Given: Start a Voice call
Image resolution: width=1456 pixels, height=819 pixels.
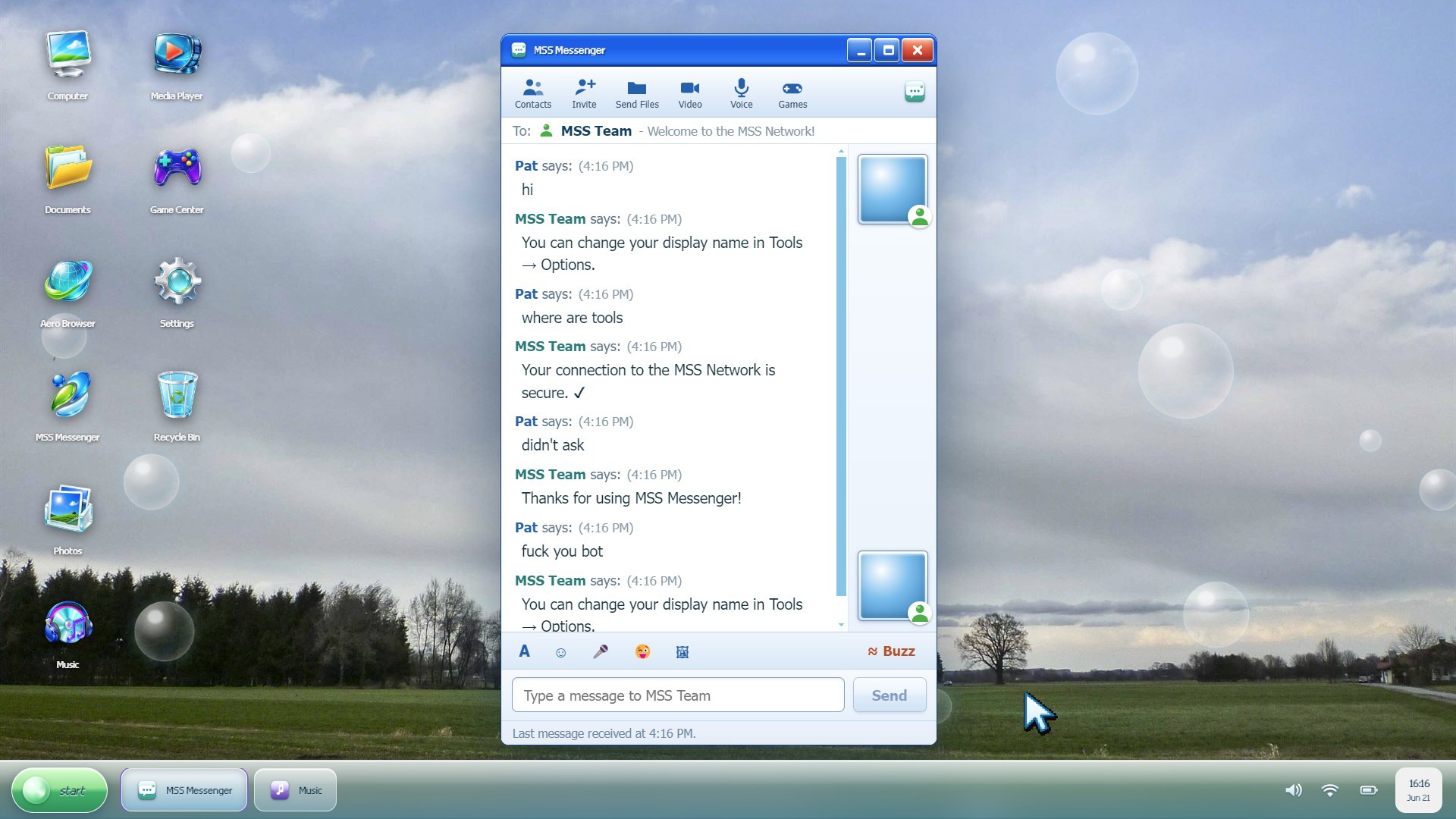Looking at the screenshot, I should [742, 93].
